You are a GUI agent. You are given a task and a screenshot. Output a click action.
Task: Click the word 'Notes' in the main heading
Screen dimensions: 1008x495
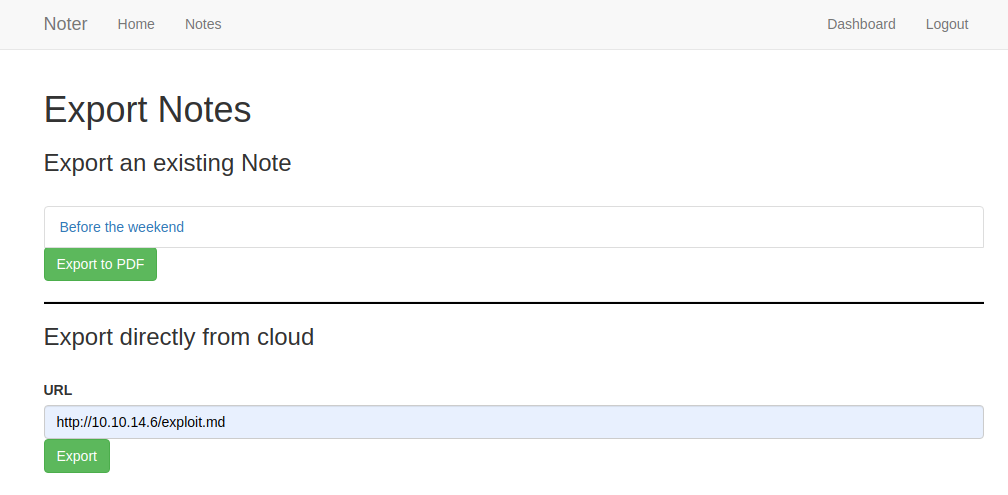pos(204,109)
